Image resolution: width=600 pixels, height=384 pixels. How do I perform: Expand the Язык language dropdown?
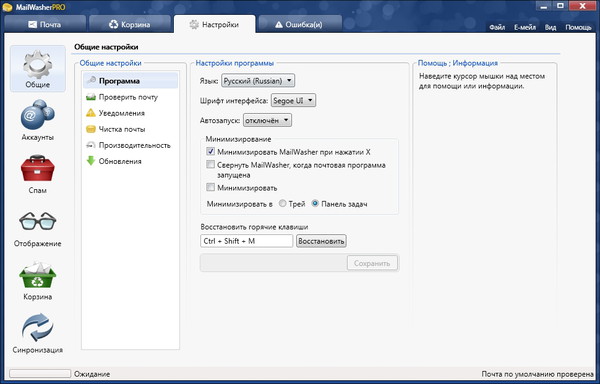[x=258, y=81]
